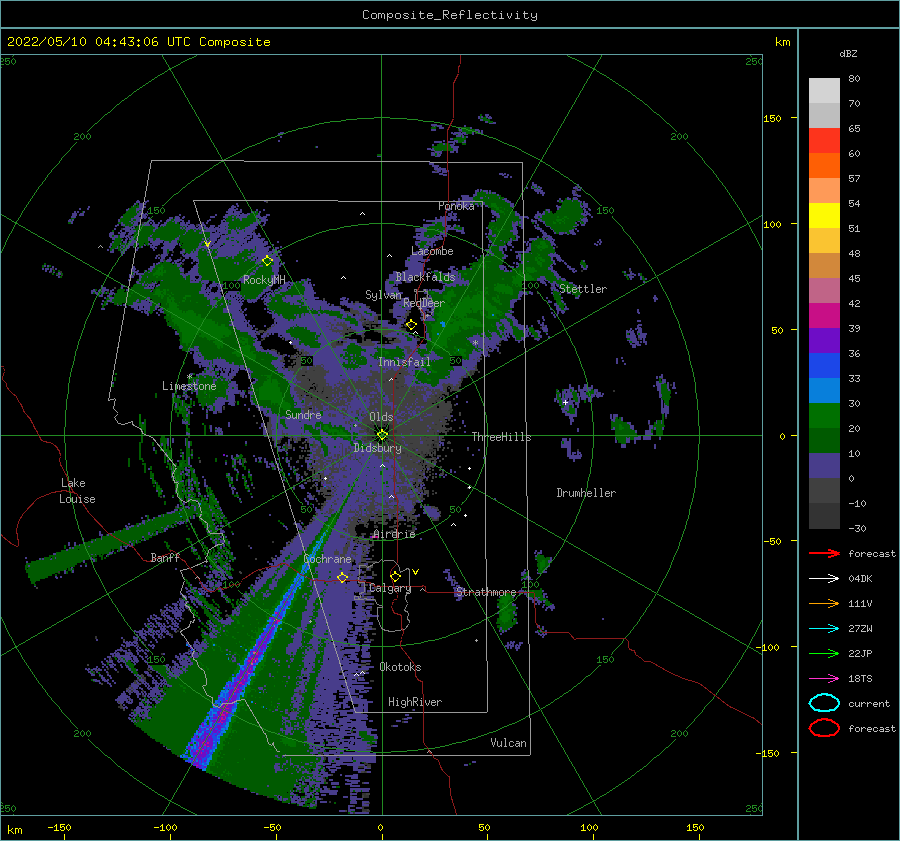
Task: Click the white 04DK arrow icon
Action: (824, 579)
